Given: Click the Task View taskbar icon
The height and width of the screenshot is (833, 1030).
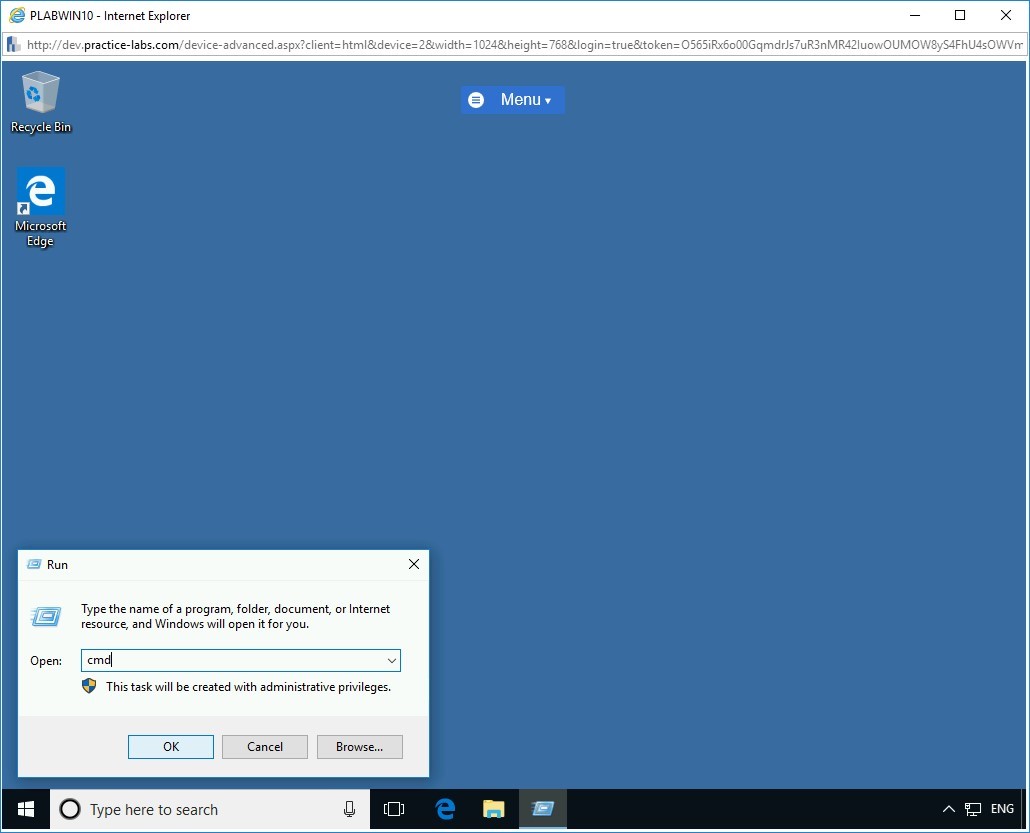Looking at the screenshot, I should [x=394, y=809].
